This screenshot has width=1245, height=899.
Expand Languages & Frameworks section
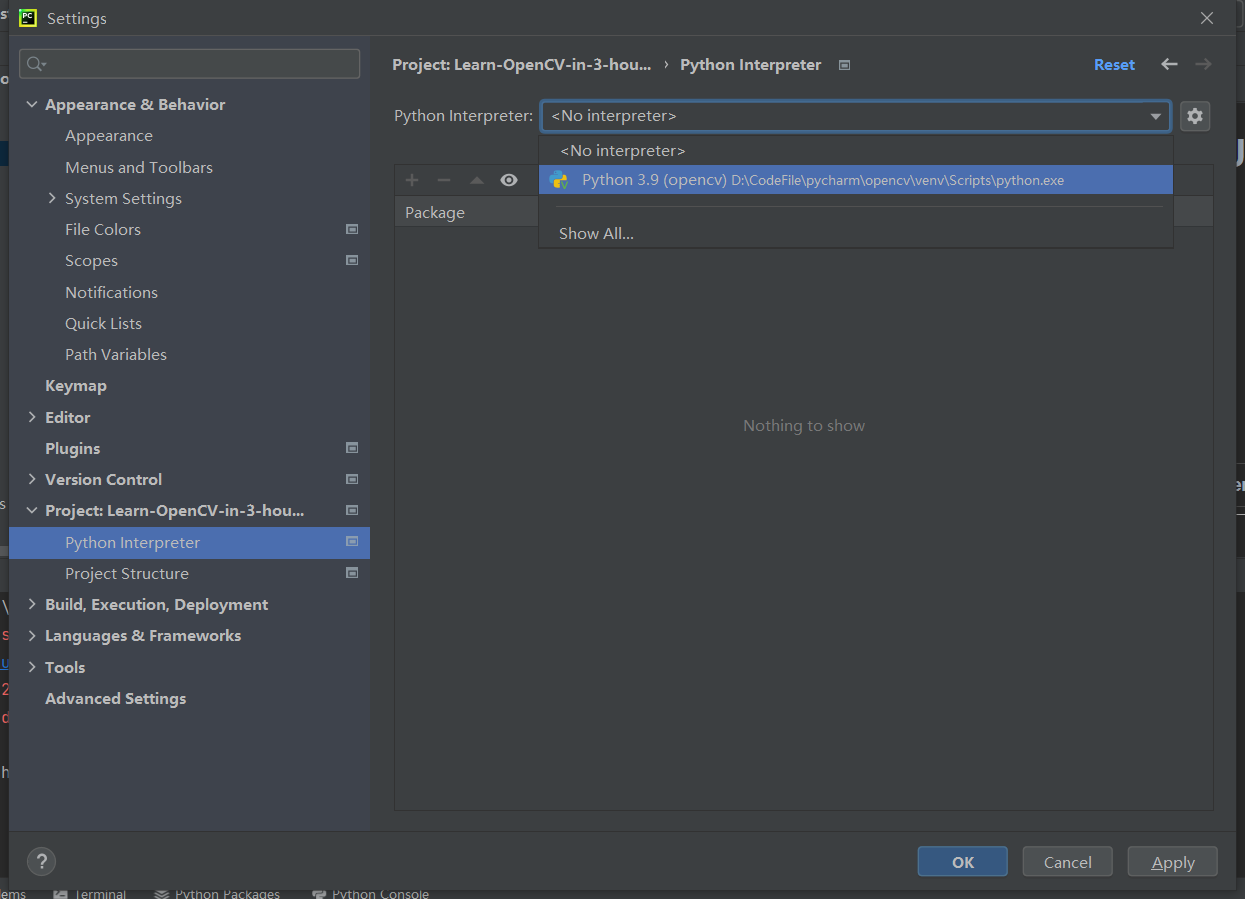pyautogui.click(x=32, y=635)
